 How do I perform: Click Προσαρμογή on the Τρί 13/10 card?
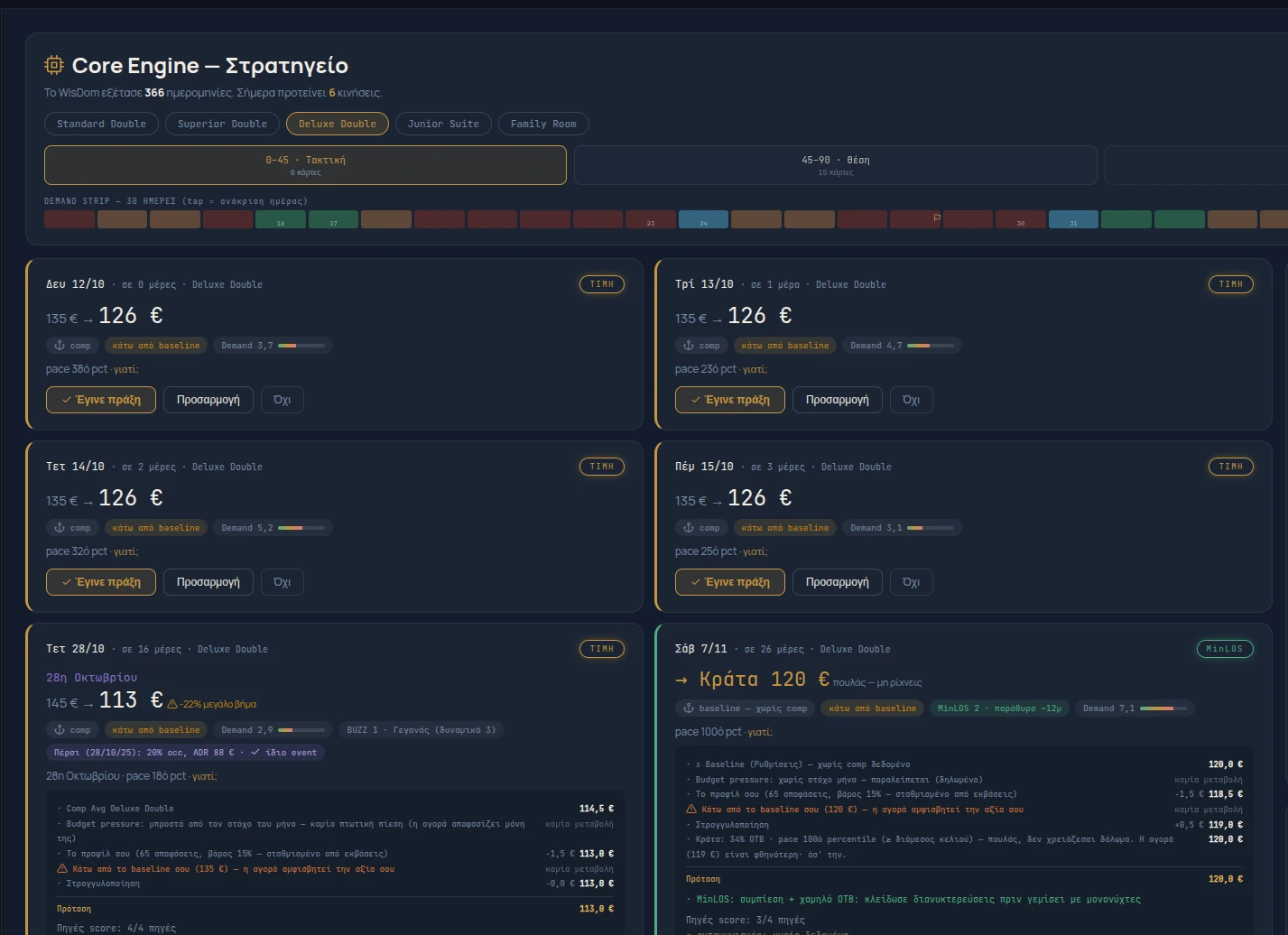click(x=837, y=400)
